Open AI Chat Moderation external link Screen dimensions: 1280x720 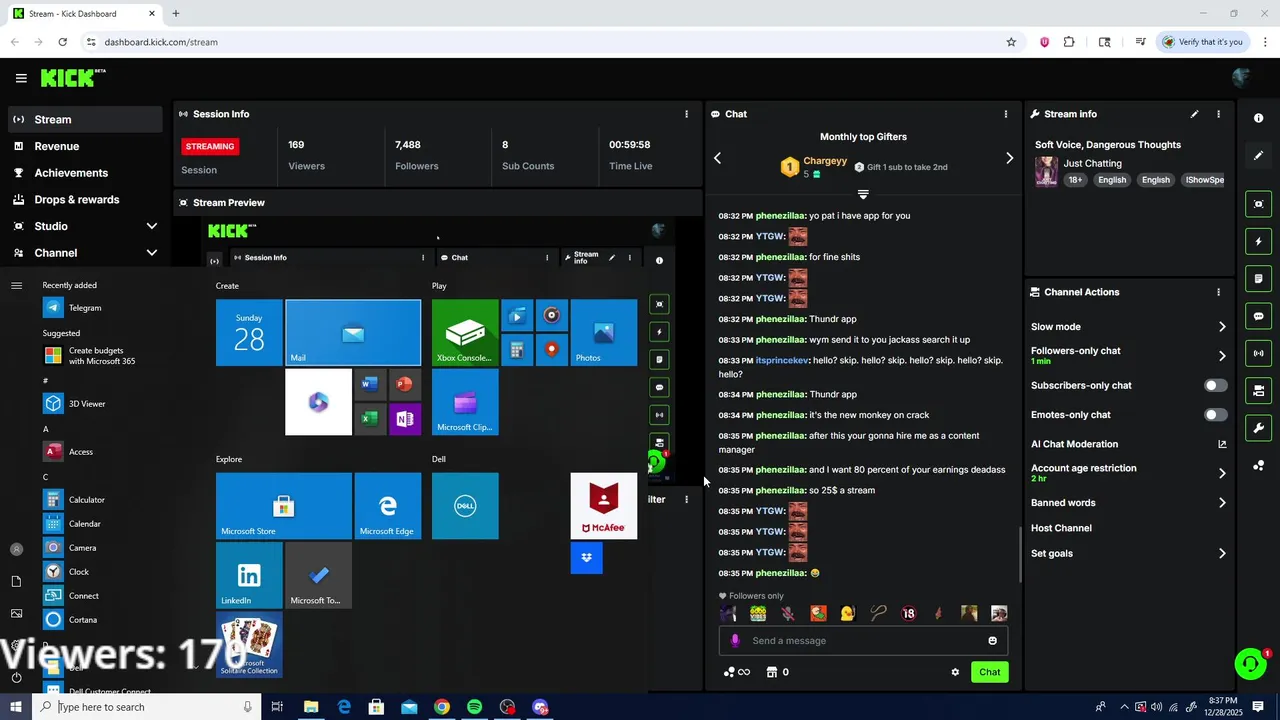(x=1222, y=444)
